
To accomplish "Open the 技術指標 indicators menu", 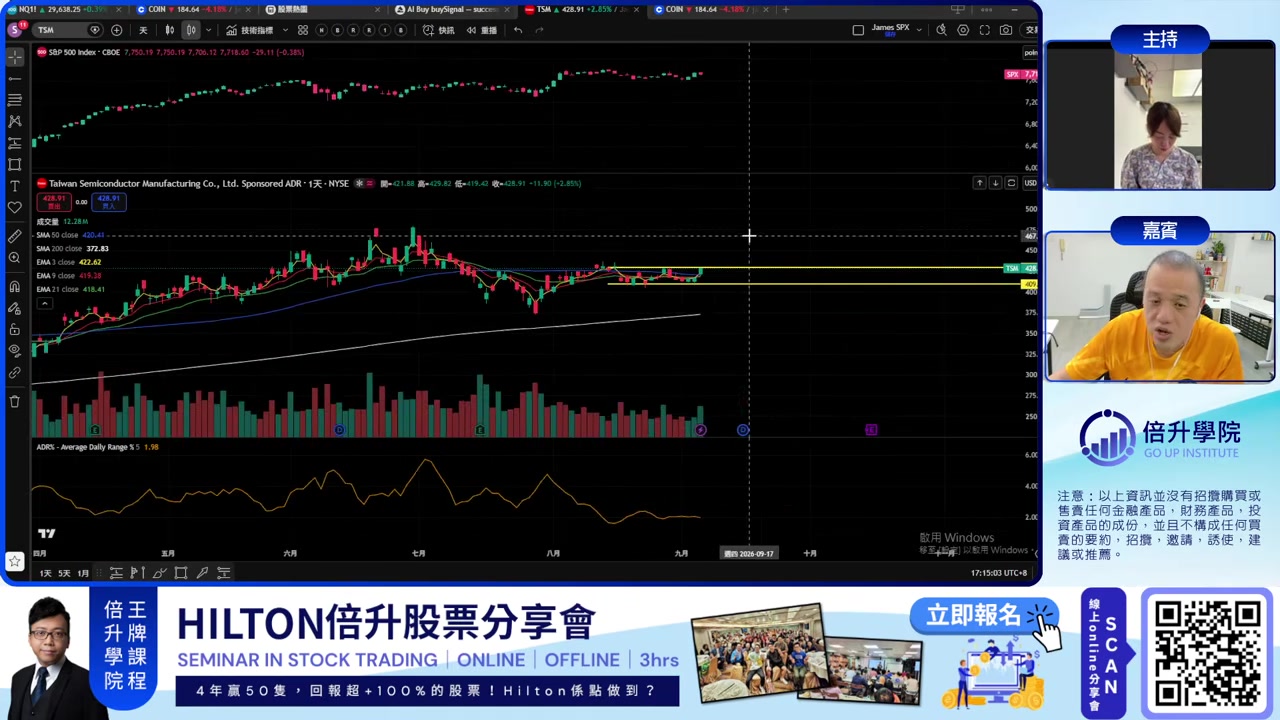I will 250,30.
